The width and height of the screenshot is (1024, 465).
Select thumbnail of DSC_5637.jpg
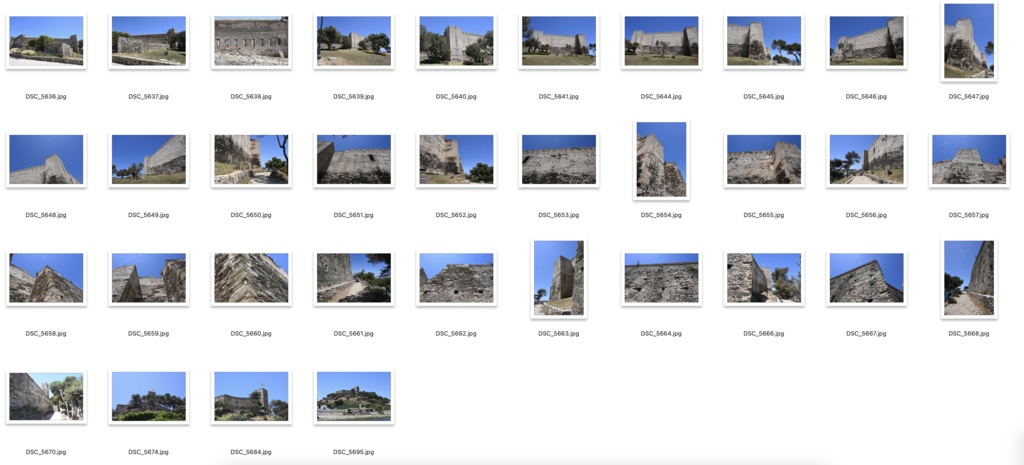[x=149, y=41]
